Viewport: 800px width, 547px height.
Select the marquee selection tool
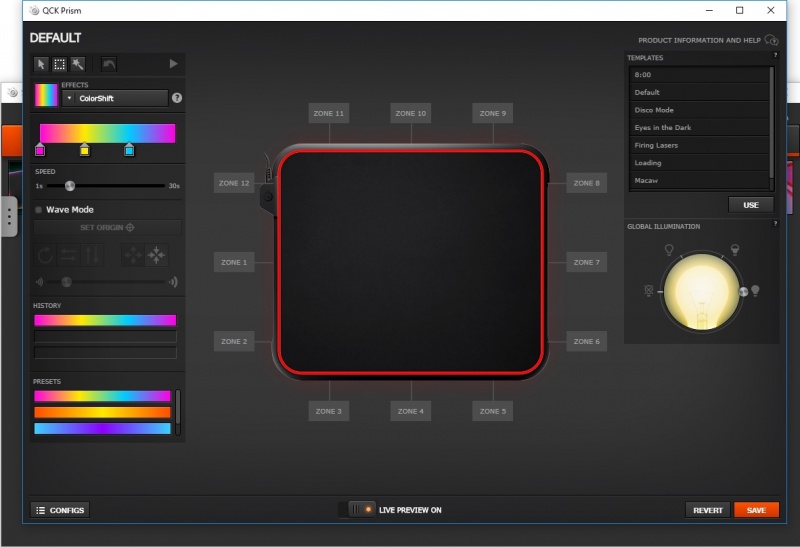coord(60,64)
